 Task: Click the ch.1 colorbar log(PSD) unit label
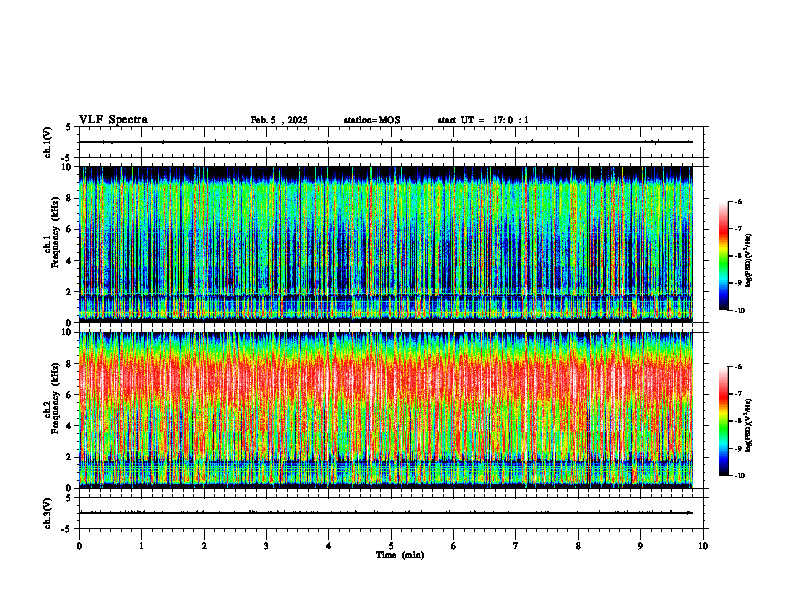(749, 261)
